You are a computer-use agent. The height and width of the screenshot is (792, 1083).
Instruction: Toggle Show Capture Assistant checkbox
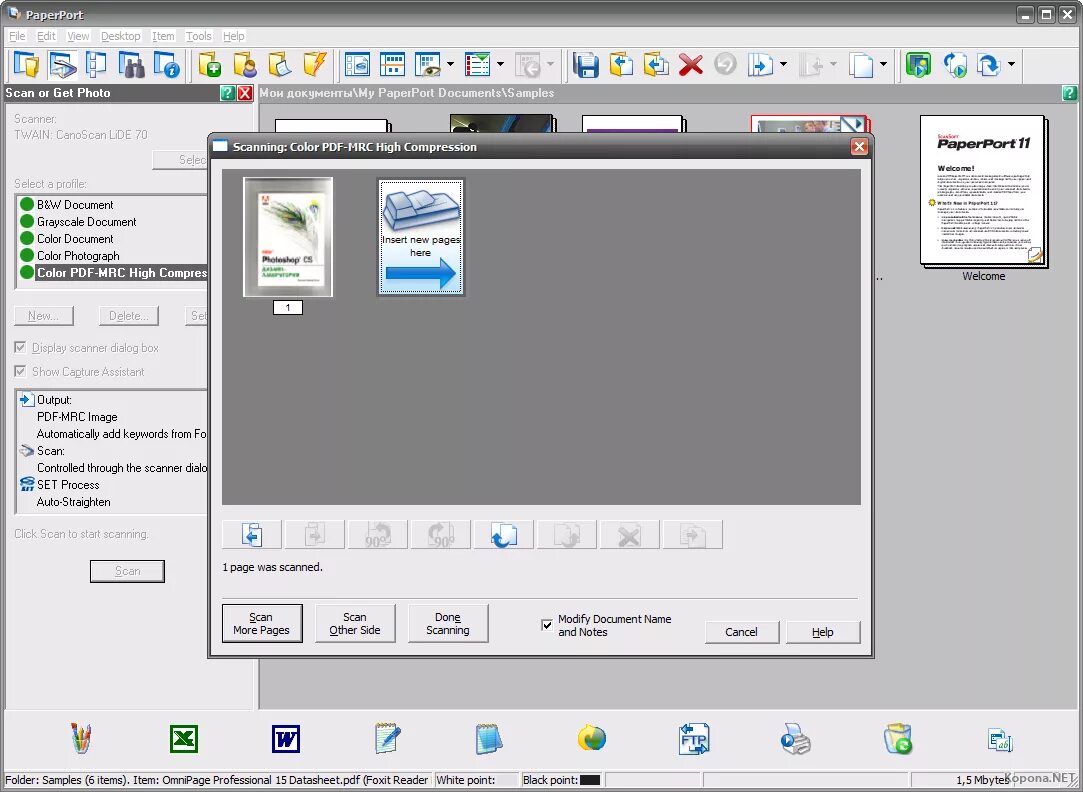click(21, 371)
